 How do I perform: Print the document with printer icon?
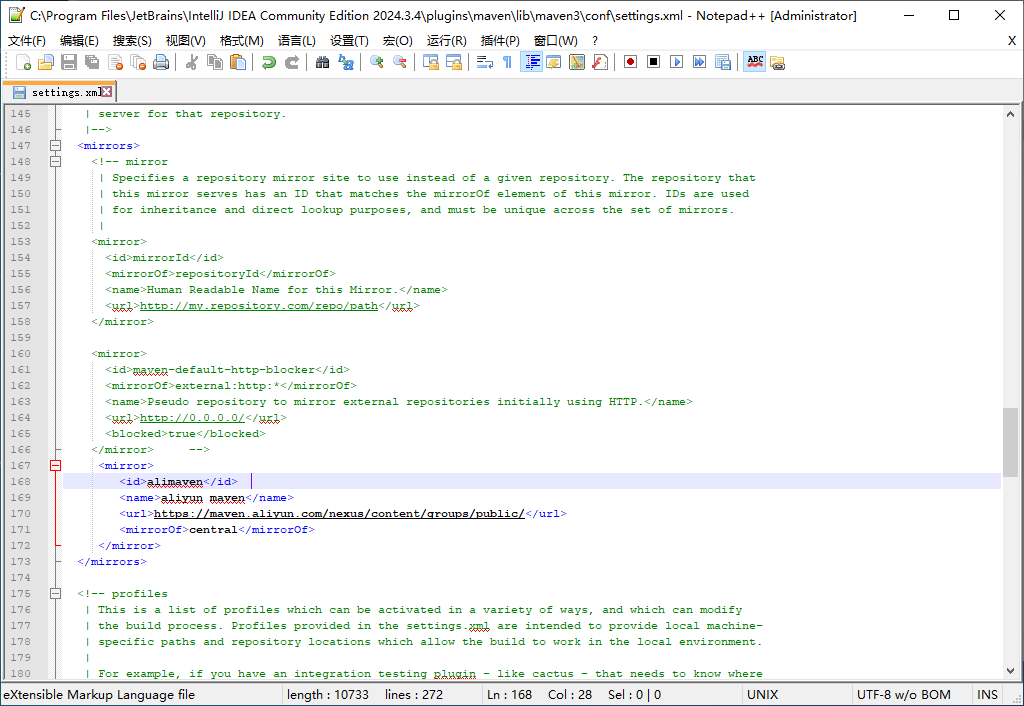click(x=161, y=62)
